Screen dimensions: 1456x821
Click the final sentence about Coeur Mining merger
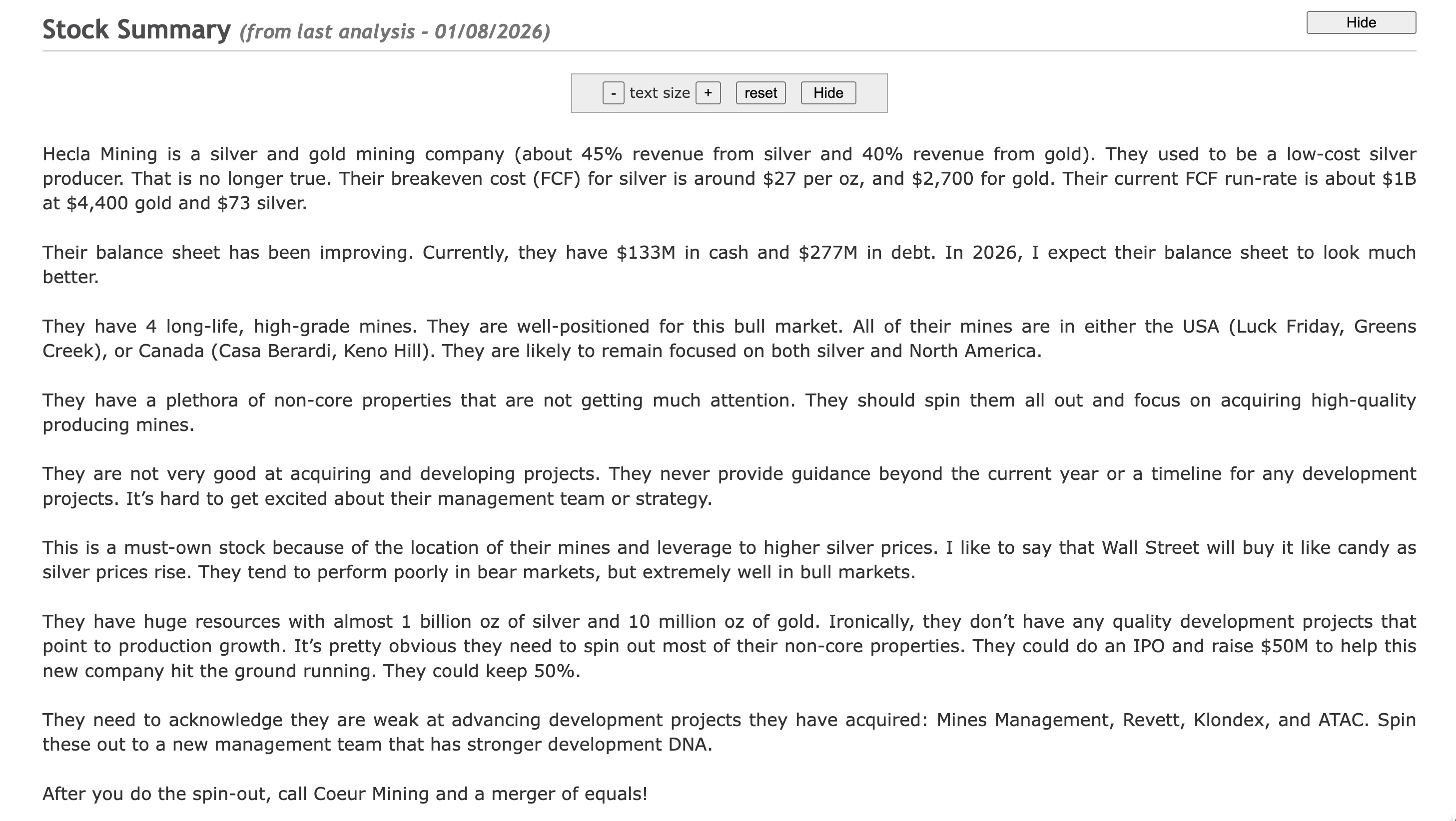pyautogui.click(x=345, y=794)
